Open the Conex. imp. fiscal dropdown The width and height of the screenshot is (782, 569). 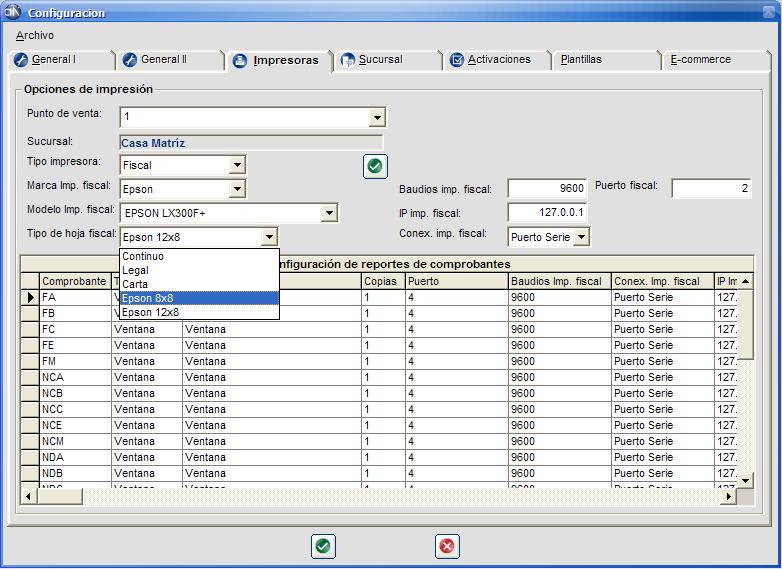click(x=582, y=237)
